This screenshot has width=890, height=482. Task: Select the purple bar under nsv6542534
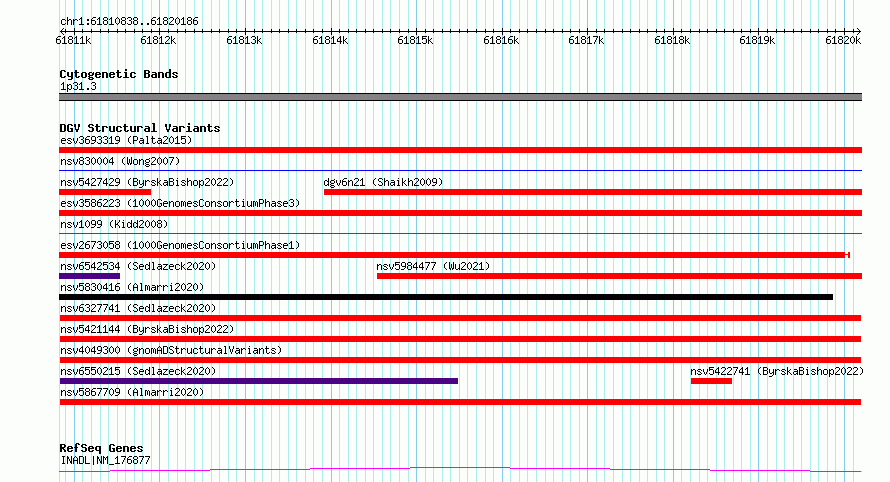[x=89, y=276]
